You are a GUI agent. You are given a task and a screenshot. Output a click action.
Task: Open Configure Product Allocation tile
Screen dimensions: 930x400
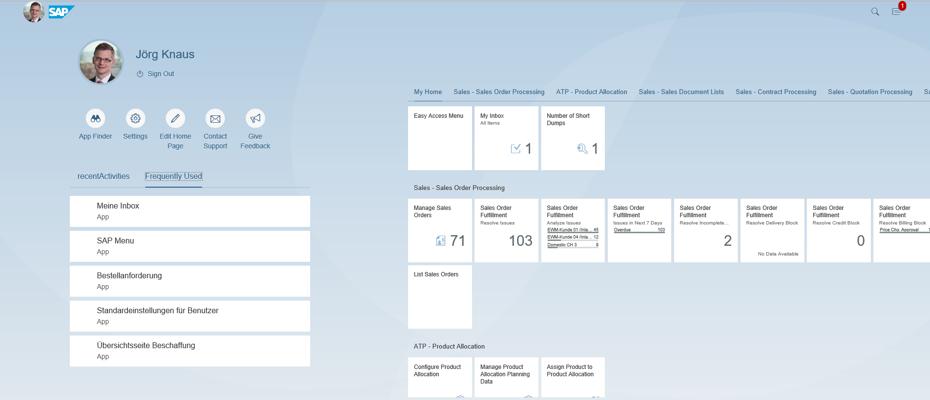click(x=440, y=377)
